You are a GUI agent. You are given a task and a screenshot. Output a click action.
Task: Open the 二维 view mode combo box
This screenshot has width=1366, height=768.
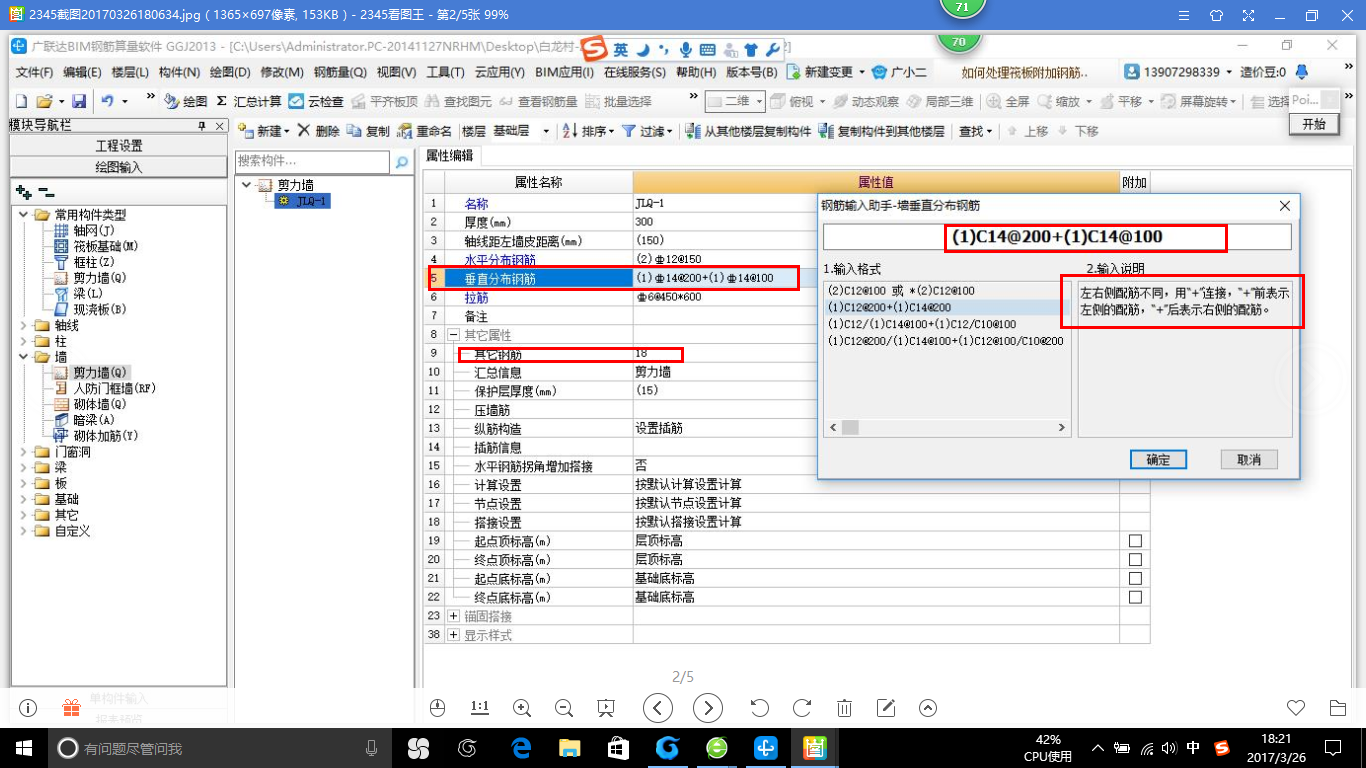tap(735, 102)
